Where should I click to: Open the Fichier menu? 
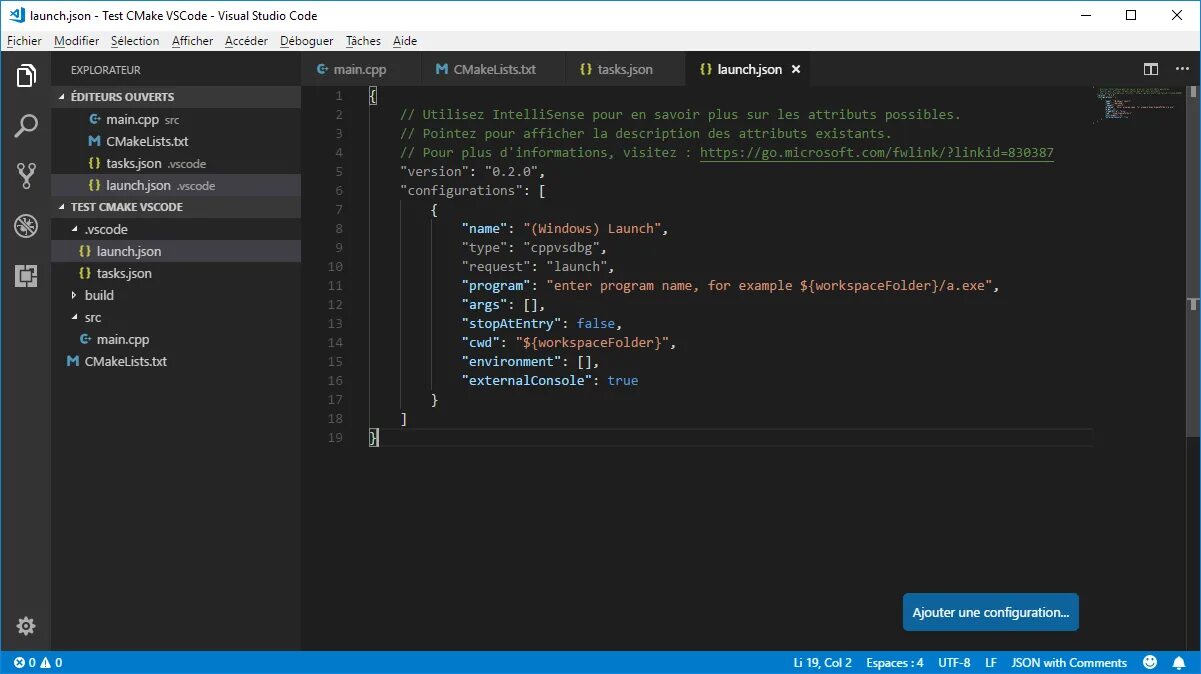pos(25,41)
